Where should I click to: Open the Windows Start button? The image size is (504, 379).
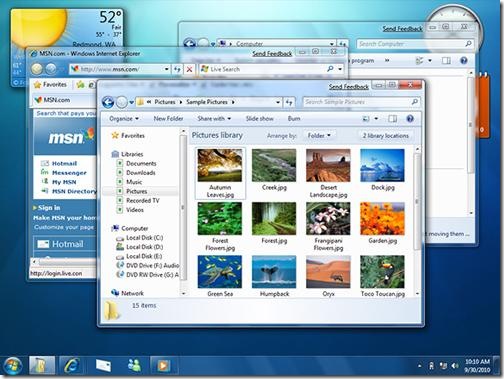point(13,365)
